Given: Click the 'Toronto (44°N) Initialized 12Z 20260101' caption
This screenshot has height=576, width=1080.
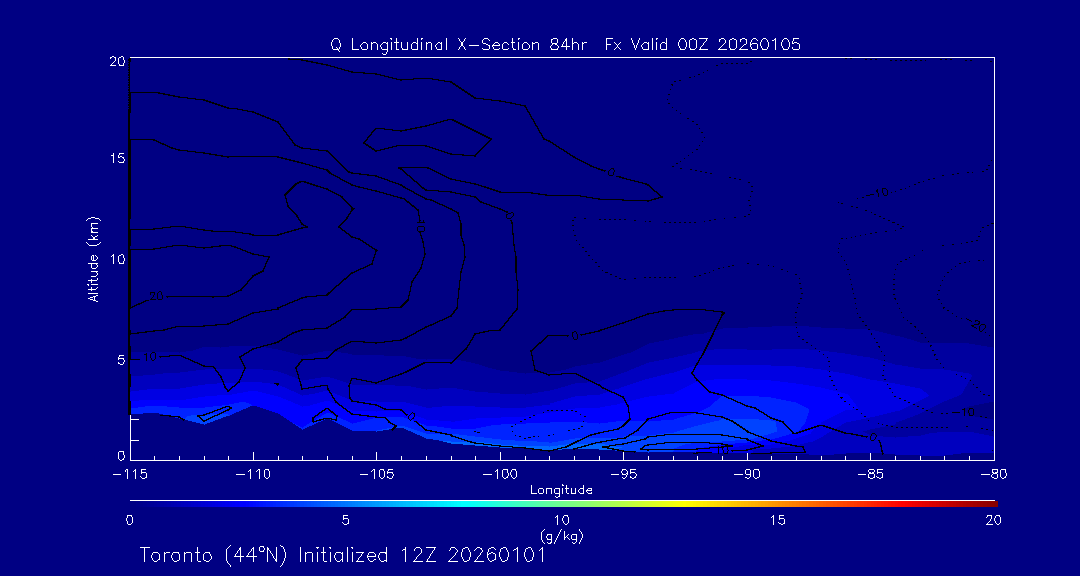Looking at the screenshot, I should (343, 556).
